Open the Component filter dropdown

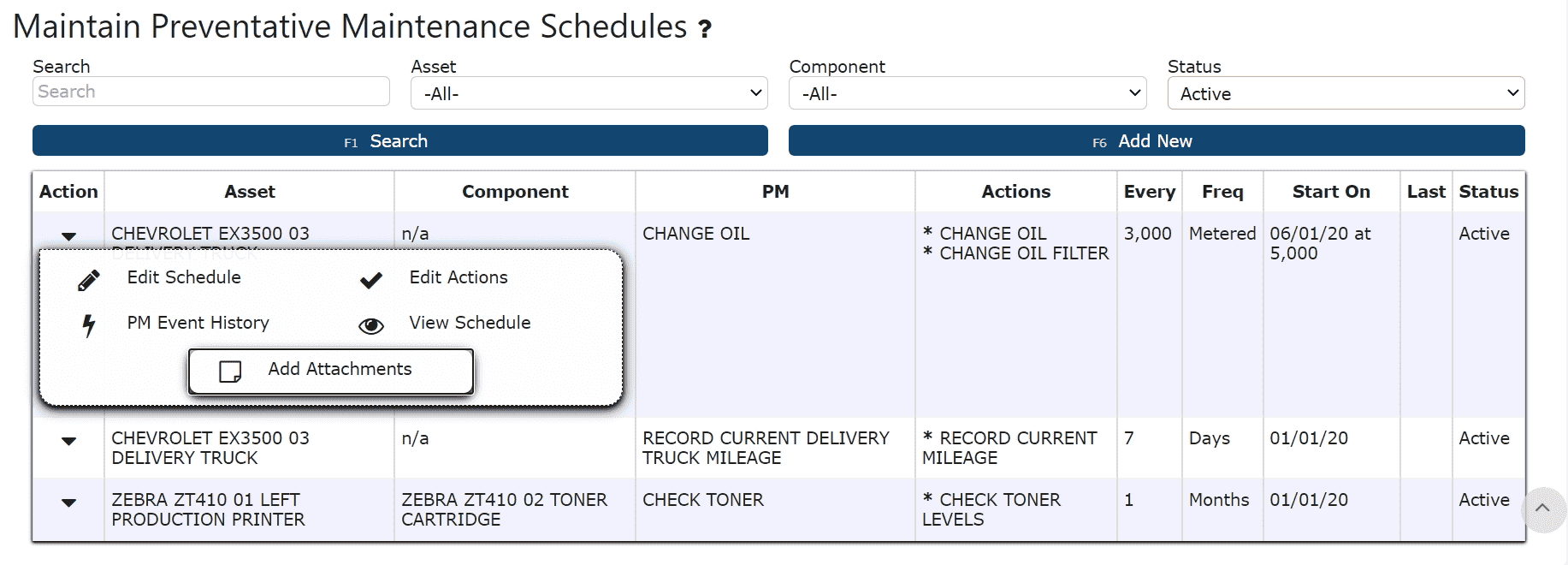[x=967, y=93]
